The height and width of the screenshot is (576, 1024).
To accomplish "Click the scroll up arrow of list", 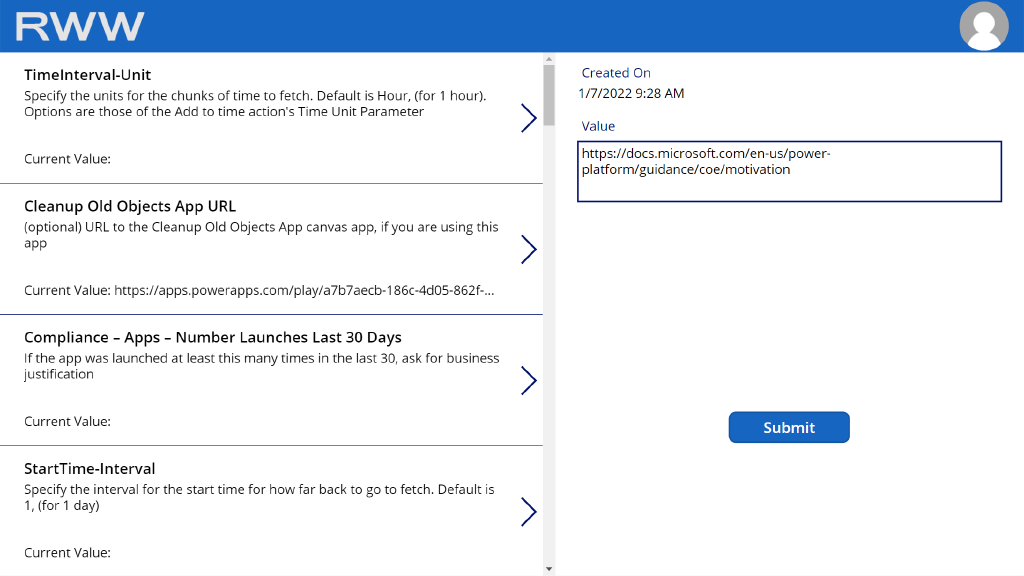I will [x=548, y=58].
